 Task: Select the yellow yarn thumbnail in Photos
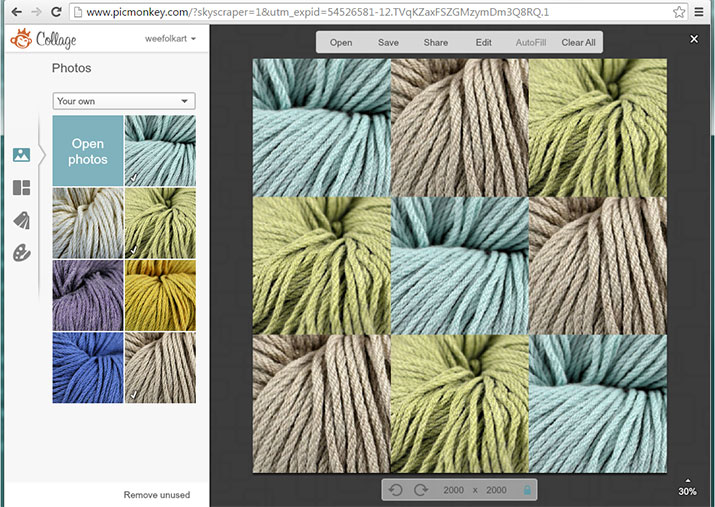click(x=161, y=295)
